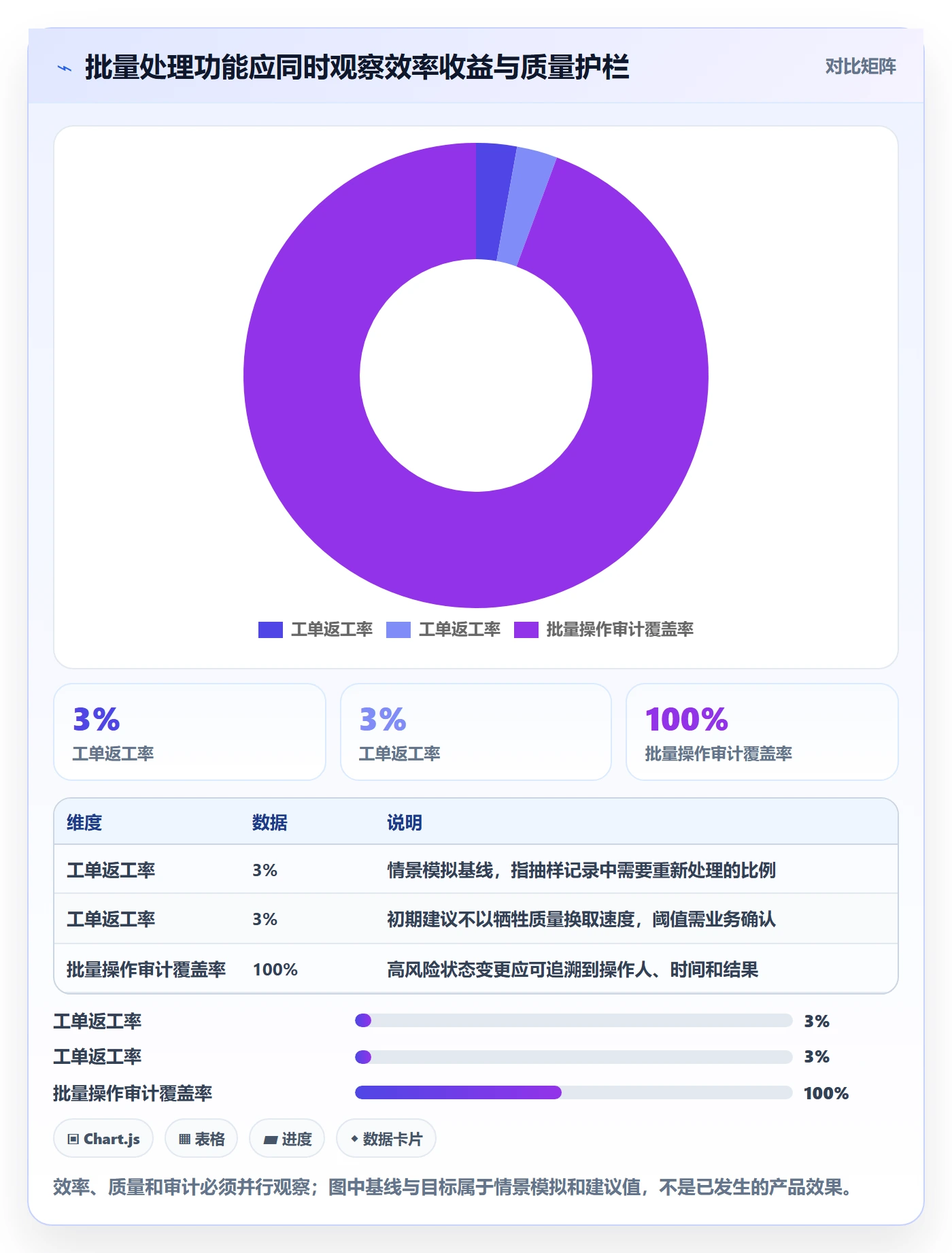Click the cell 初期建议不以牺牲质量换取速度，阈值需业务确认

pyautogui.click(x=581, y=919)
